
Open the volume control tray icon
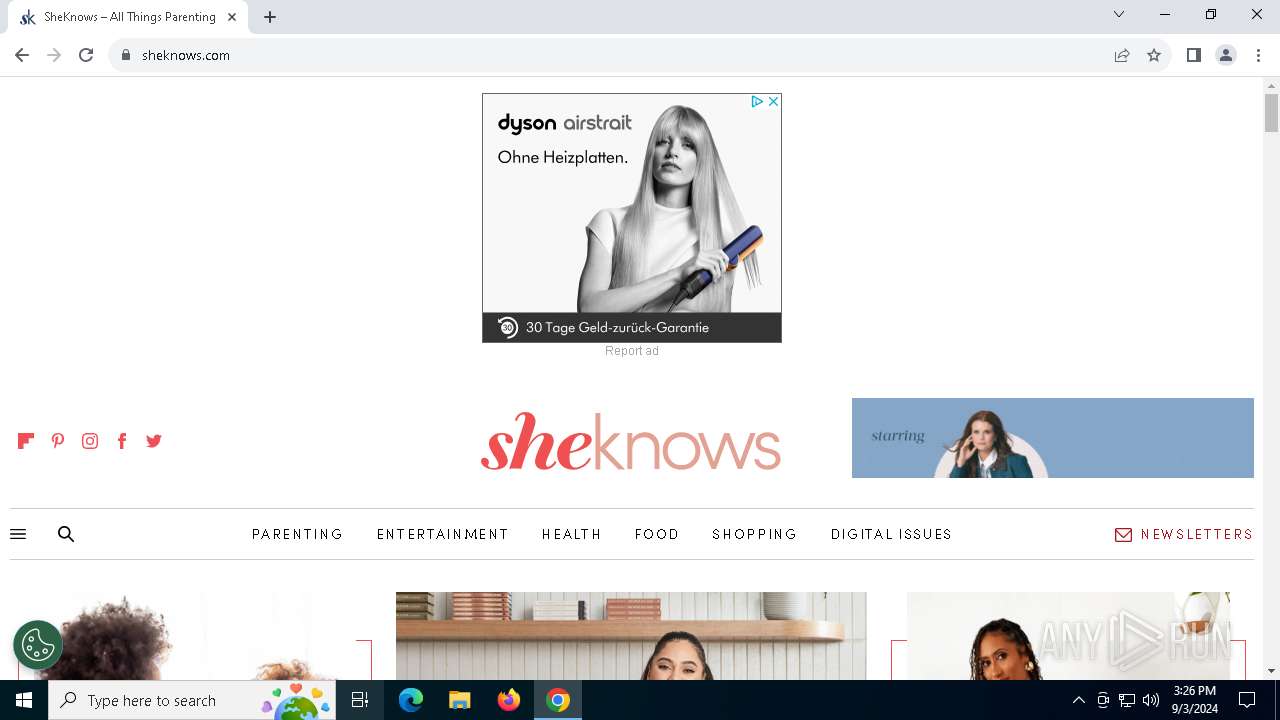click(1151, 700)
